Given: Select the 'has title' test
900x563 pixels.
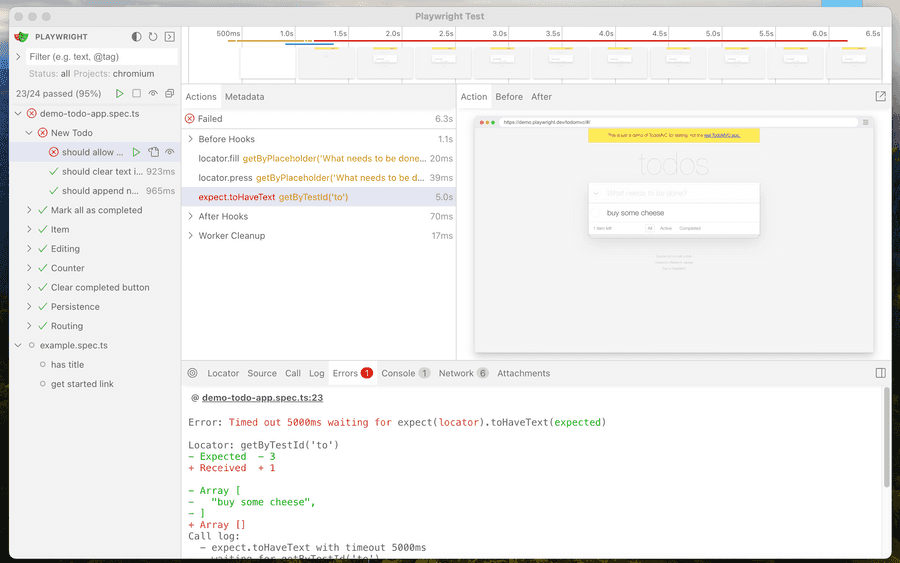Looking at the screenshot, I should tap(95, 364).
